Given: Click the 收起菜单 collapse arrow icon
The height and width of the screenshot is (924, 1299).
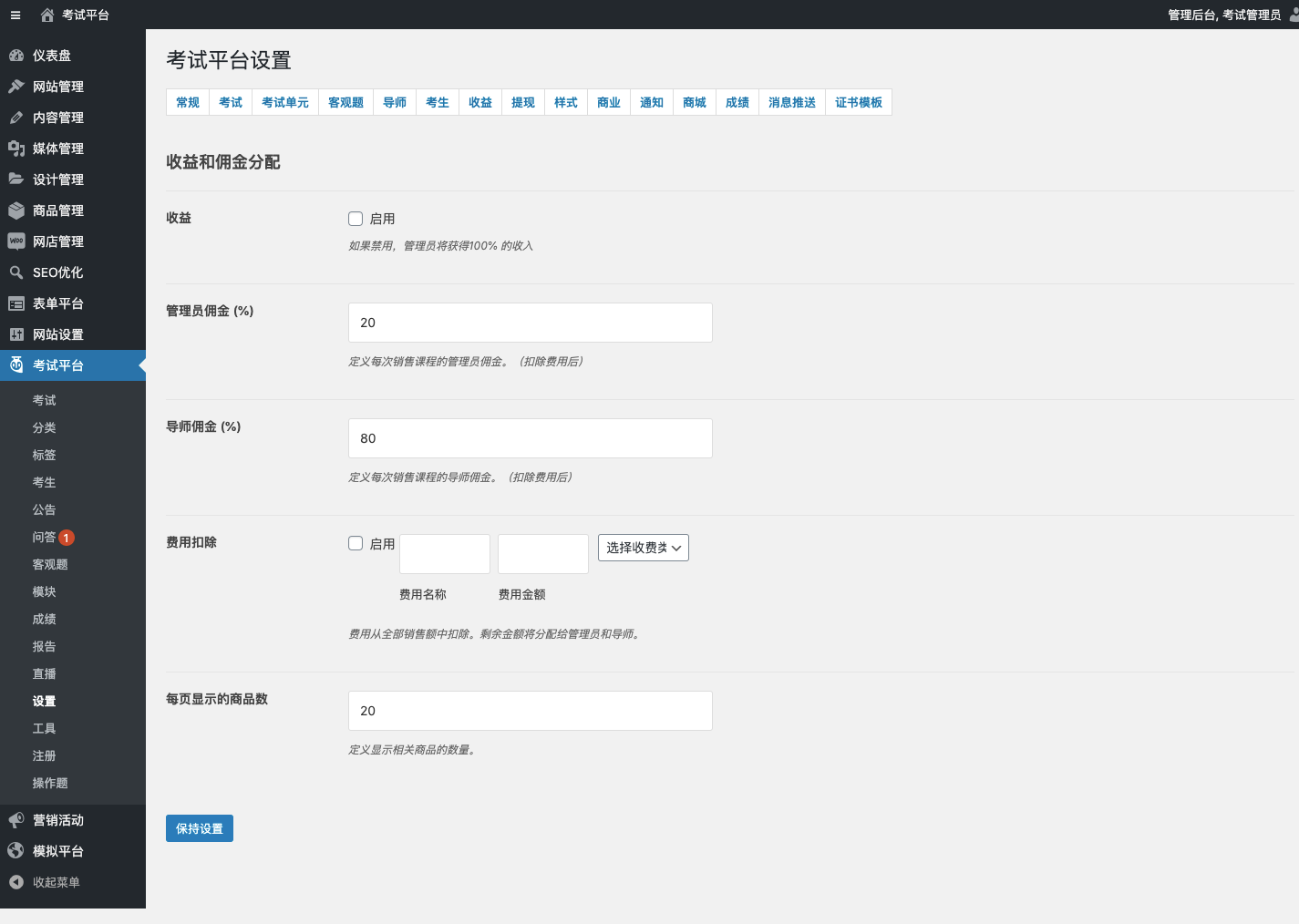Looking at the screenshot, I should [x=16, y=882].
